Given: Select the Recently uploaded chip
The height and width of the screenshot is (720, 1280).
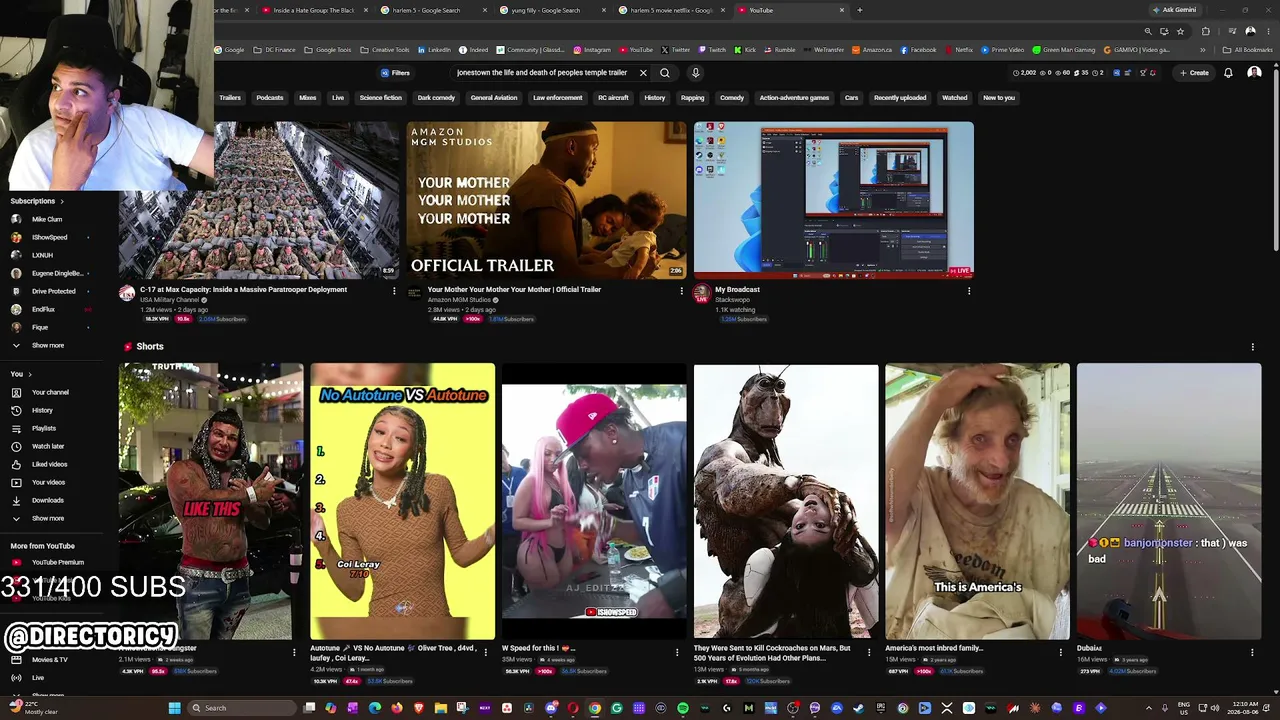Looking at the screenshot, I should [x=900, y=98].
